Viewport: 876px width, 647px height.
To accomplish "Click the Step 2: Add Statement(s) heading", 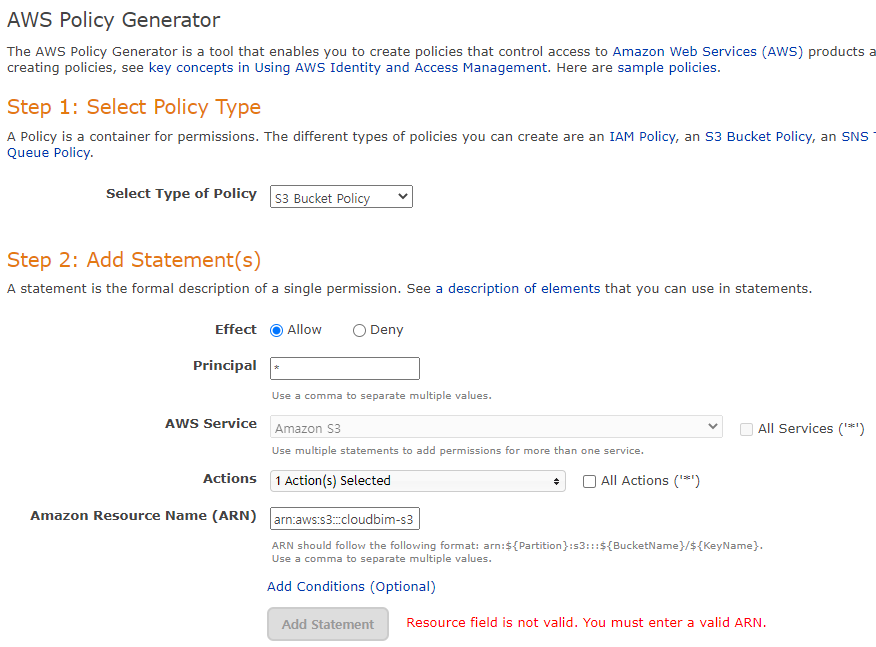I will click(x=134, y=260).
